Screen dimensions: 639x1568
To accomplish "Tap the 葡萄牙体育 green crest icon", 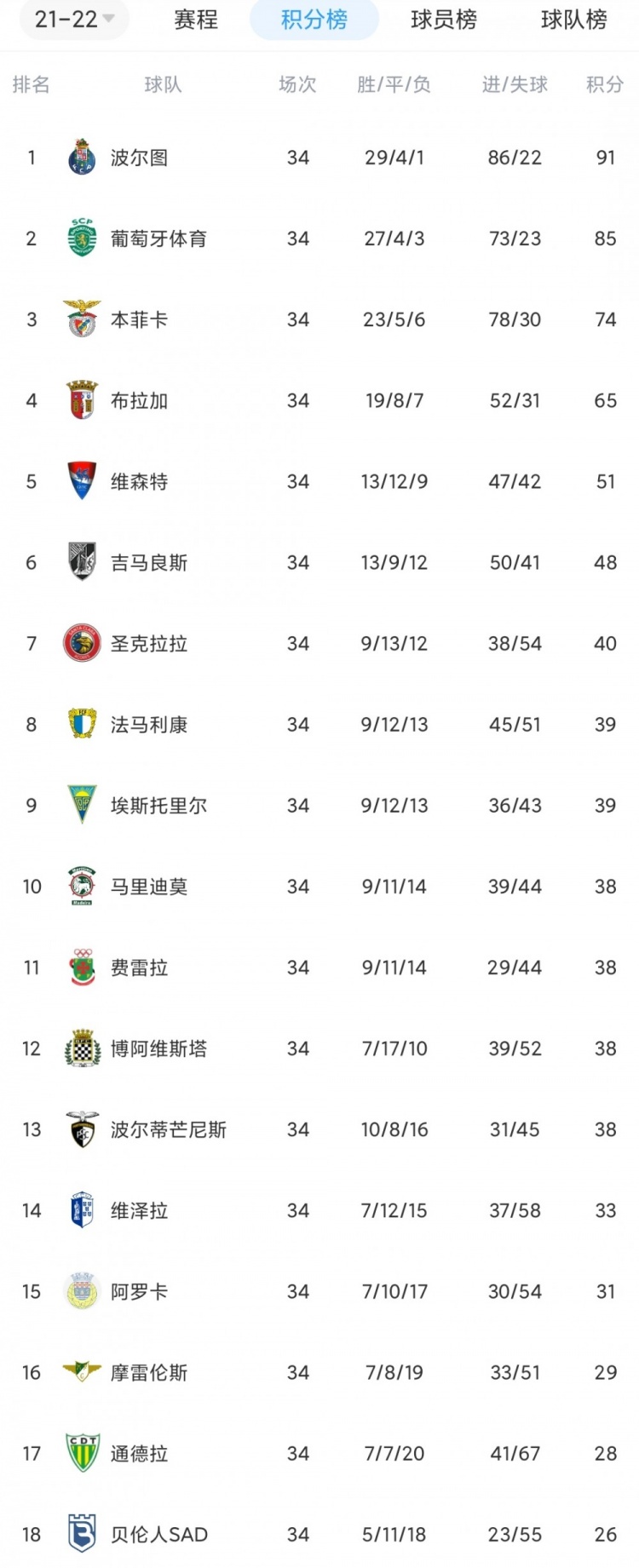I will tap(82, 238).
